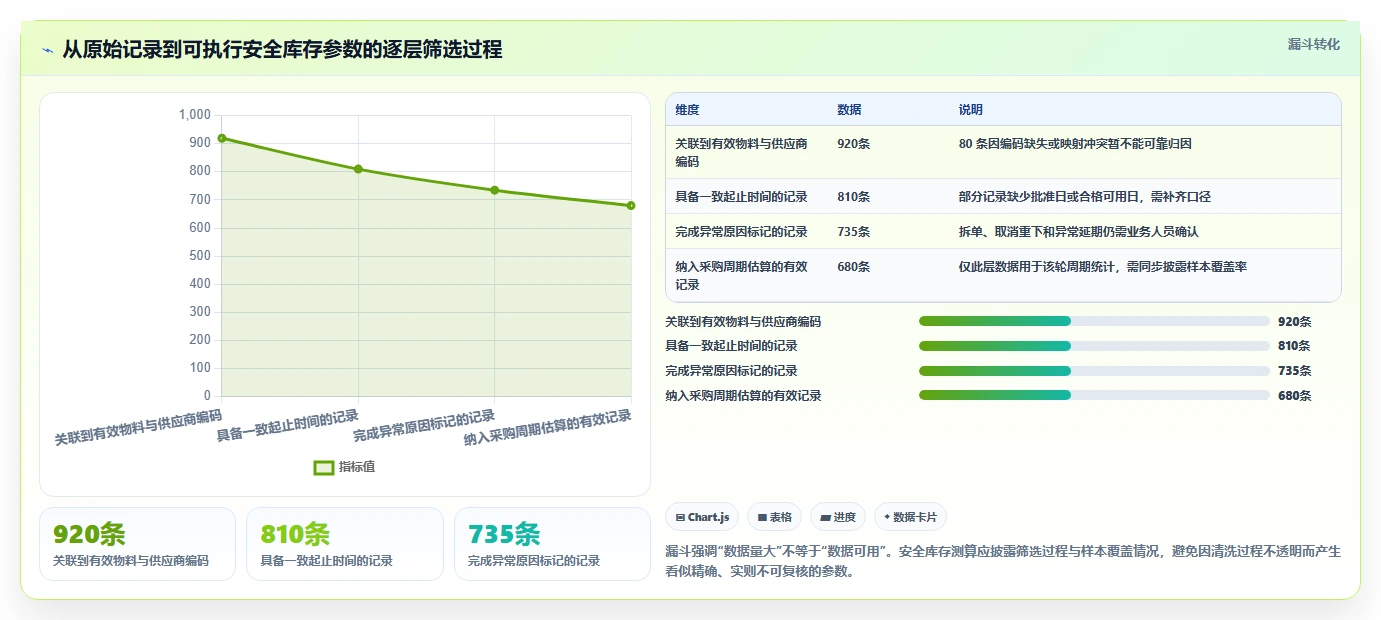This screenshot has height=620, width=1381.
Task: Select the Chart.js tag
Action: [x=702, y=517]
